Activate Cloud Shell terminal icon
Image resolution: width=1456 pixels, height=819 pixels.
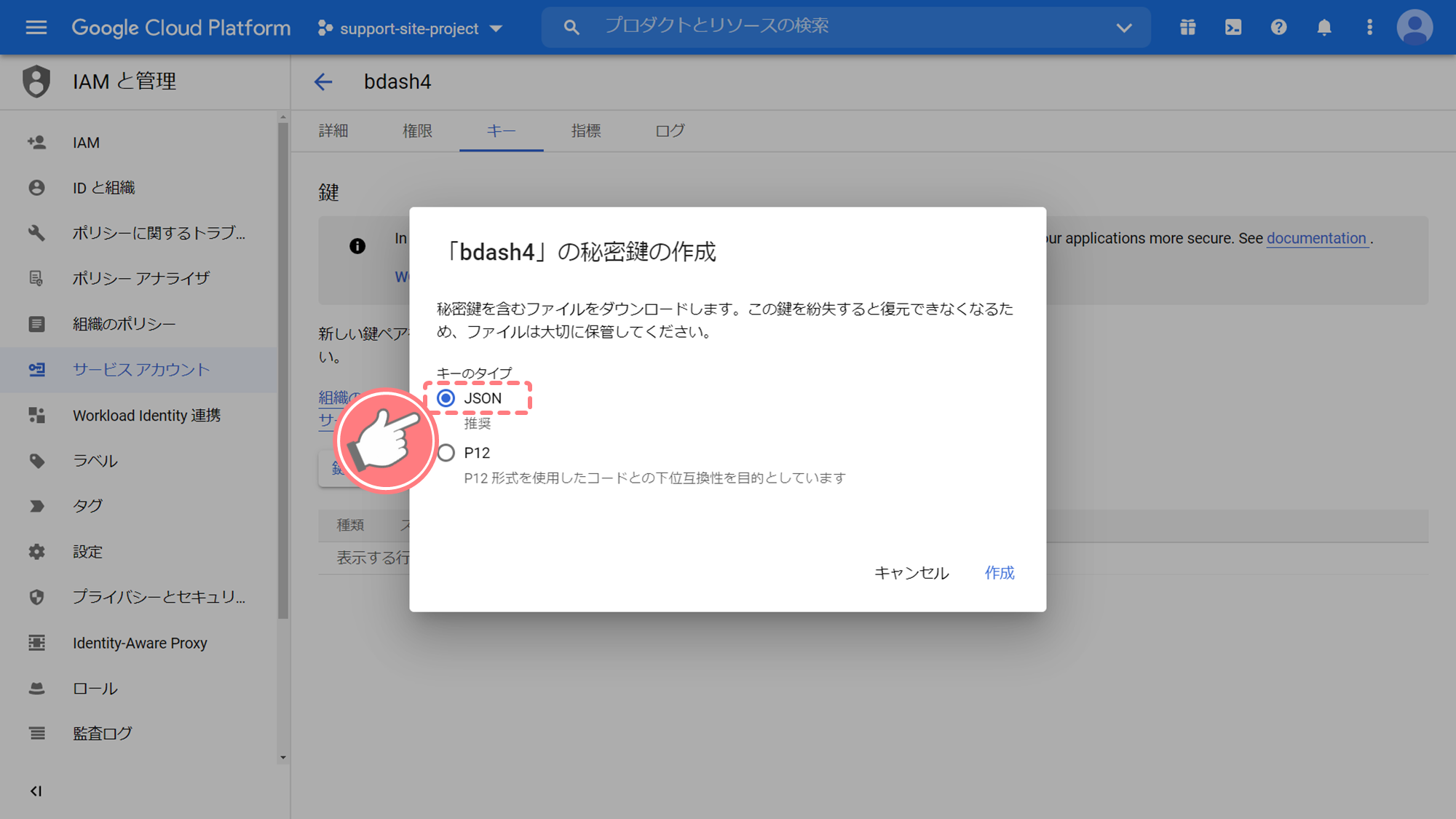click(x=1233, y=28)
